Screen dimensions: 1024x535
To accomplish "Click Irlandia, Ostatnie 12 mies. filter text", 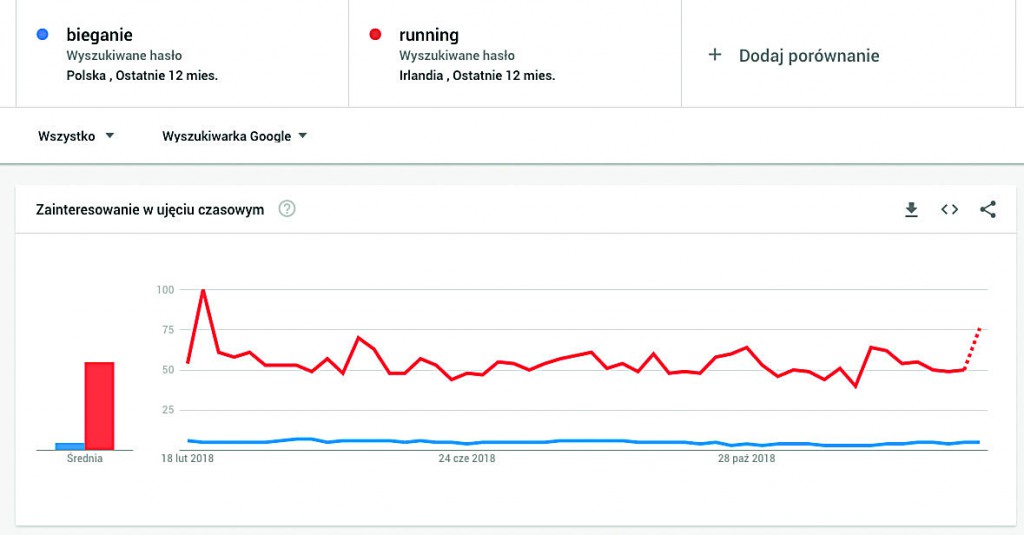I will point(477,75).
